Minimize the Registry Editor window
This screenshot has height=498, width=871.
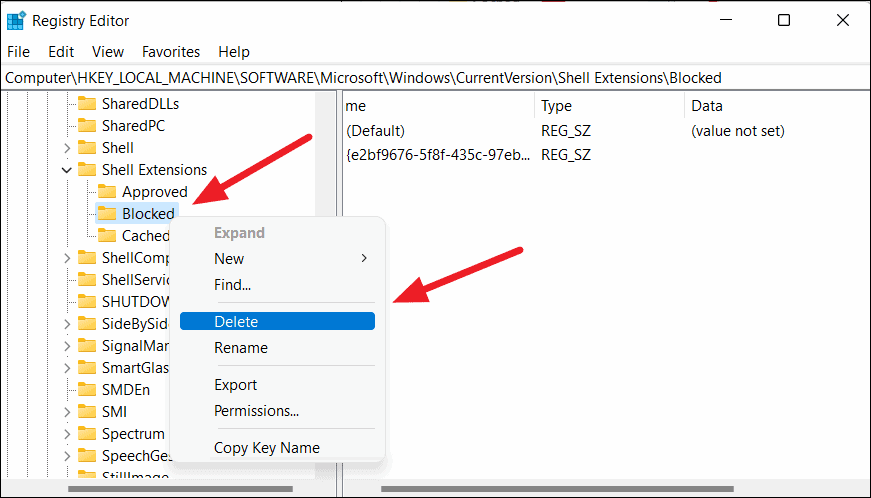click(726, 21)
